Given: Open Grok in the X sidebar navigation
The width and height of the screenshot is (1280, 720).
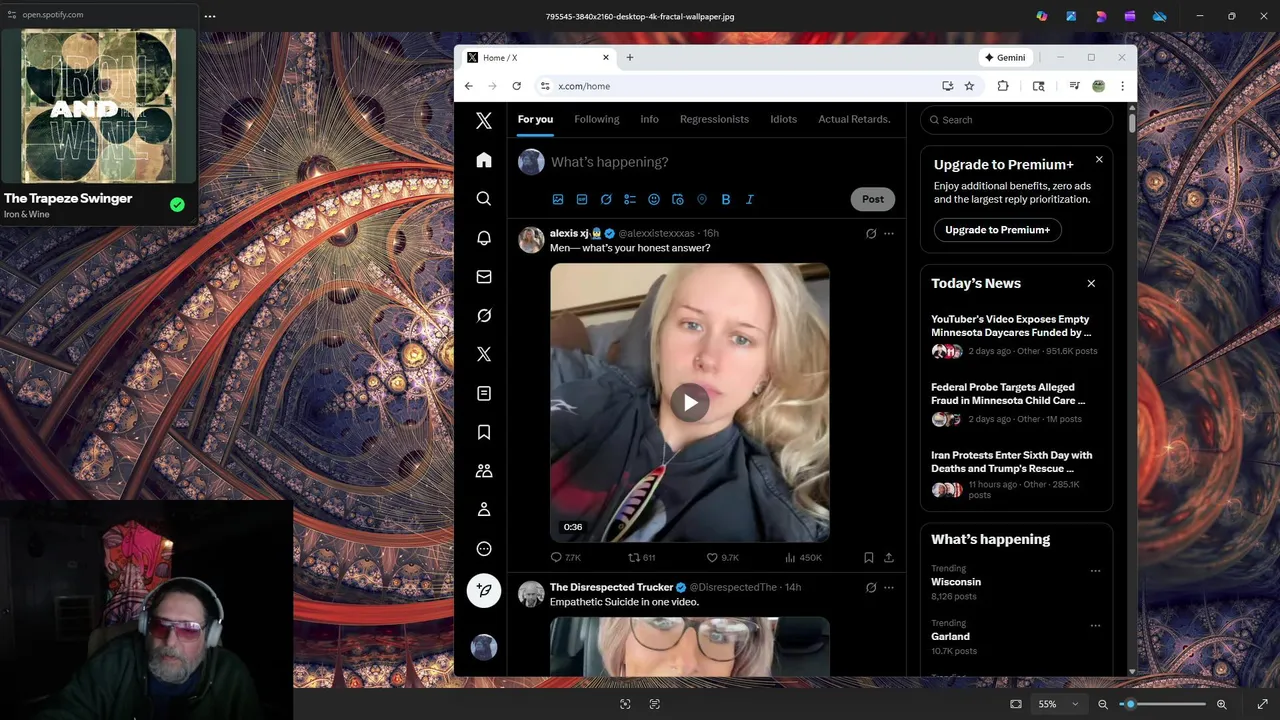Looking at the screenshot, I should 484,316.
